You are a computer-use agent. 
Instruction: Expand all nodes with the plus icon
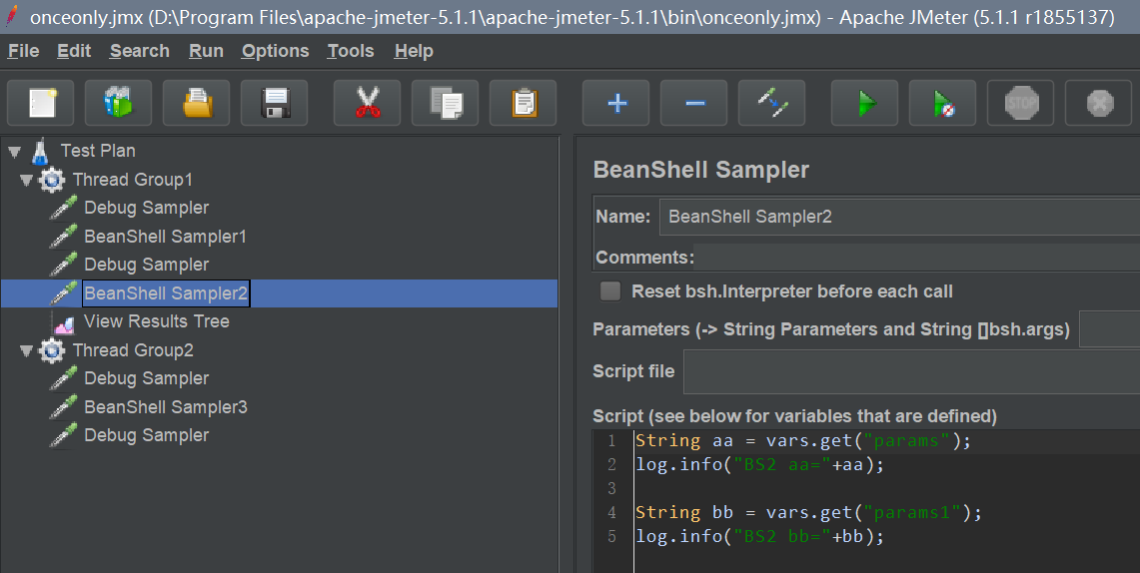[x=616, y=103]
